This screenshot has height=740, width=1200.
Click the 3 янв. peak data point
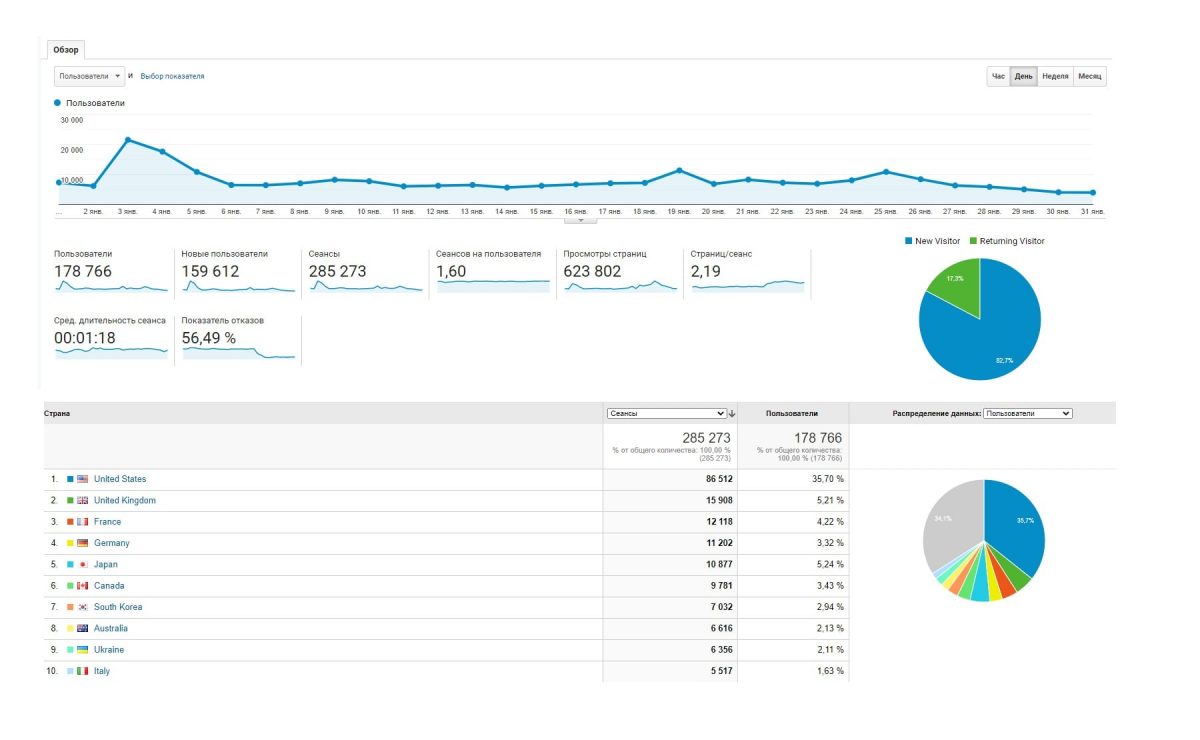pyautogui.click(x=127, y=140)
